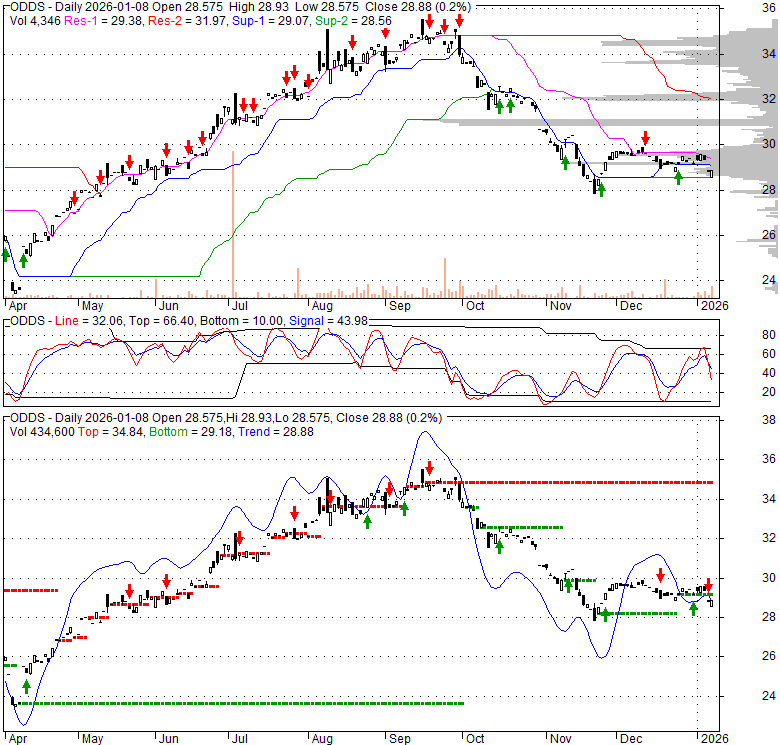
Task: Click the red sell arrow near 2026 on bottom chart
Action: click(708, 584)
